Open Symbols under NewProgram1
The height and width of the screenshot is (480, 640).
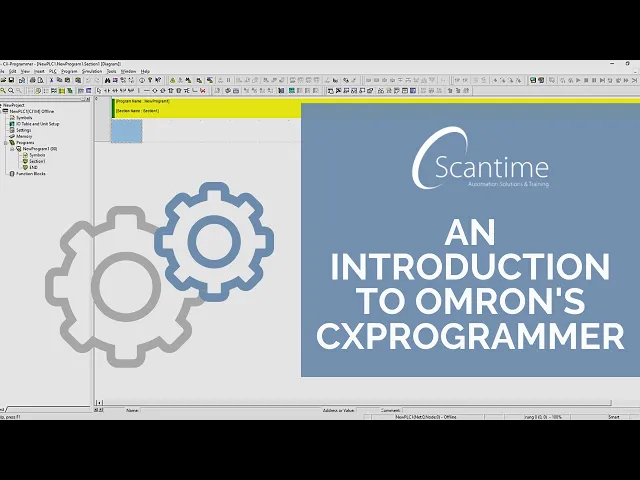[x=37, y=155]
